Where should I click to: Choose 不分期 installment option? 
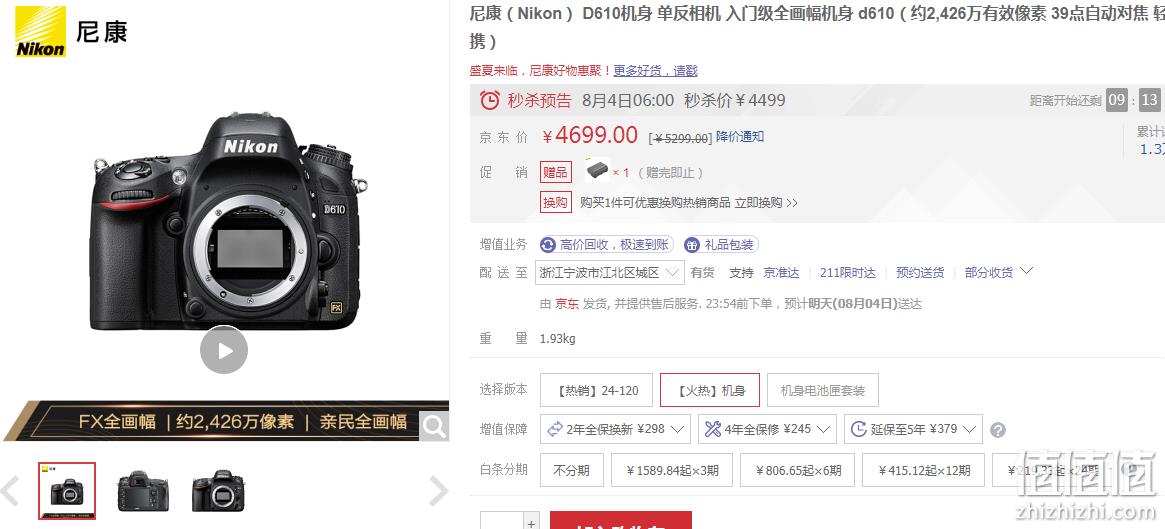tap(571, 470)
